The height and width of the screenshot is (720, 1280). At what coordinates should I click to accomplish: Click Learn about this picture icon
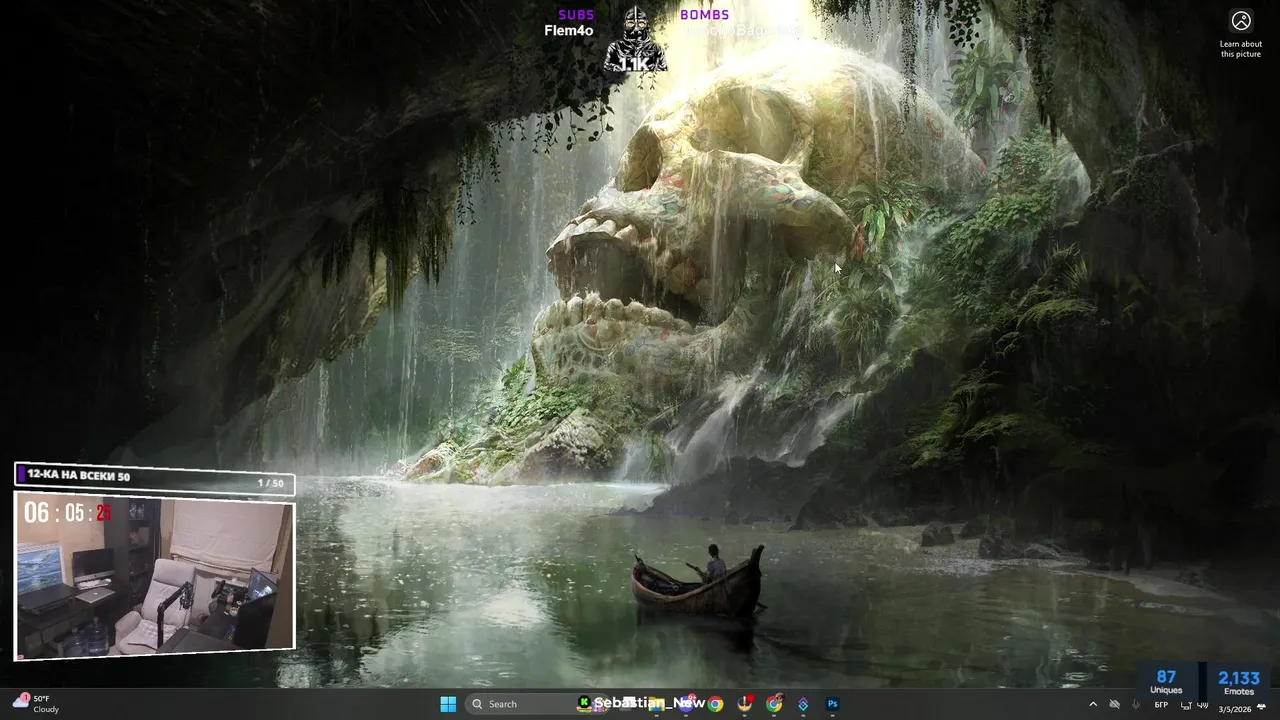pyautogui.click(x=1241, y=21)
